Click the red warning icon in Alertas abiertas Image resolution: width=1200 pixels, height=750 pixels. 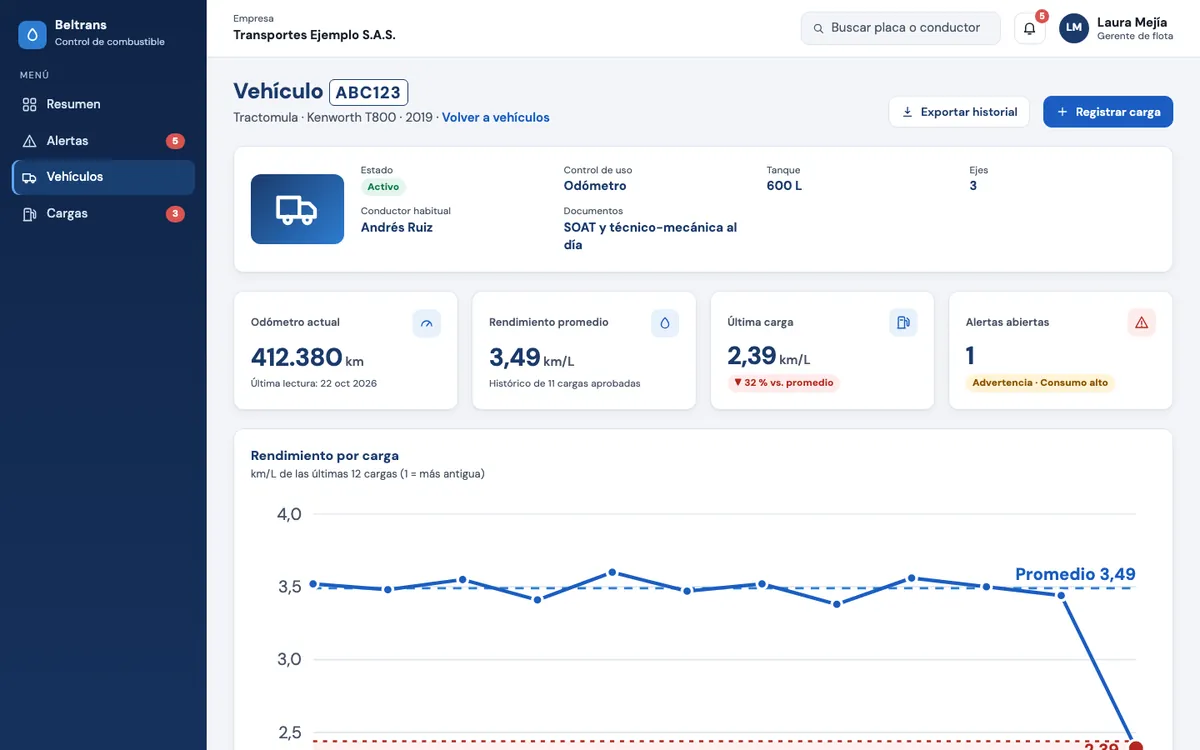coord(1141,323)
